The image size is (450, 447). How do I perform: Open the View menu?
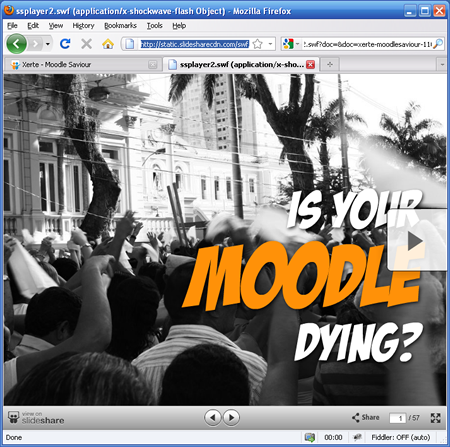pyautogui.click(x=56, y=26)
